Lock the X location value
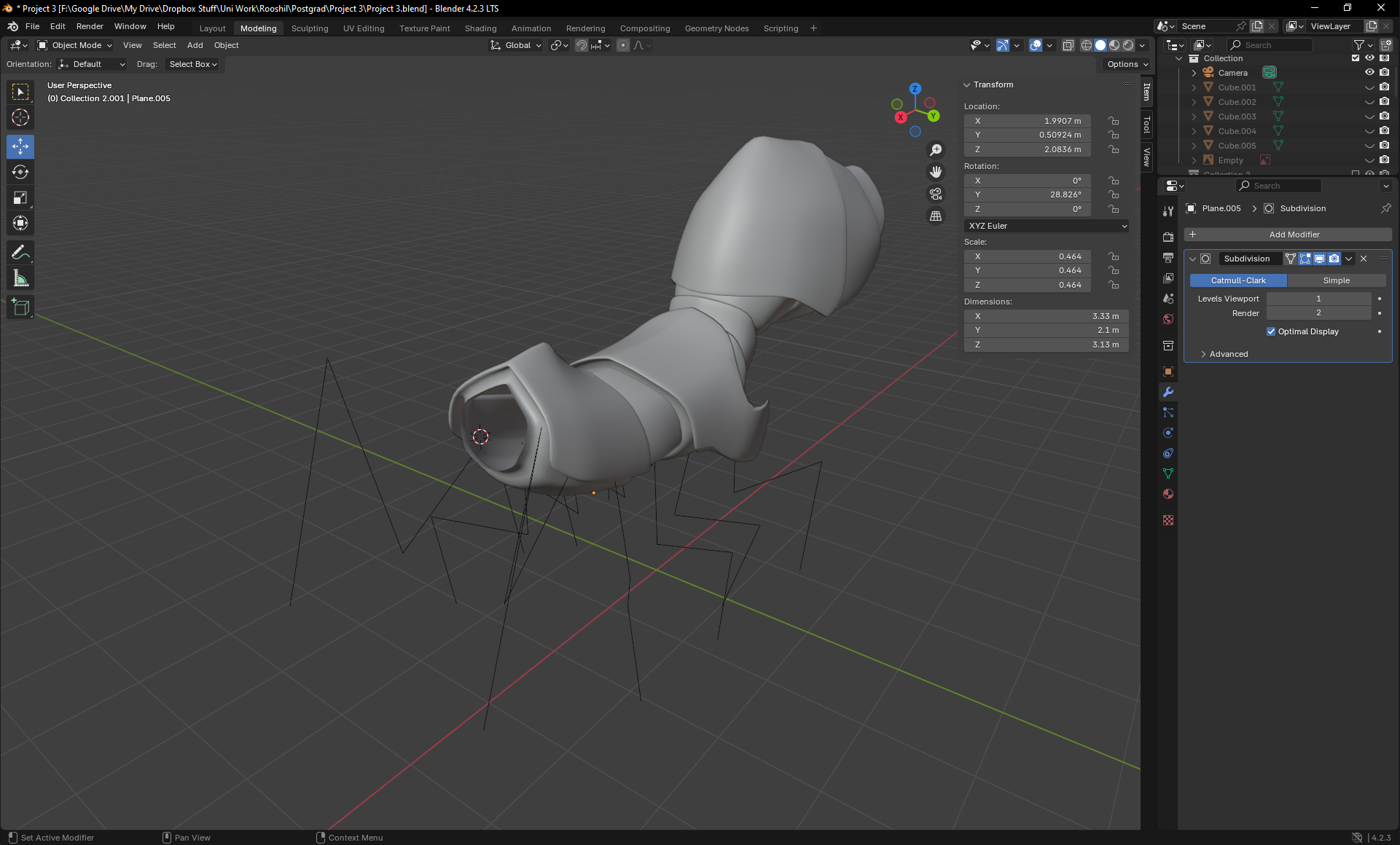Viewport: 1400px width, 845px height. [x=1114, y=121]
